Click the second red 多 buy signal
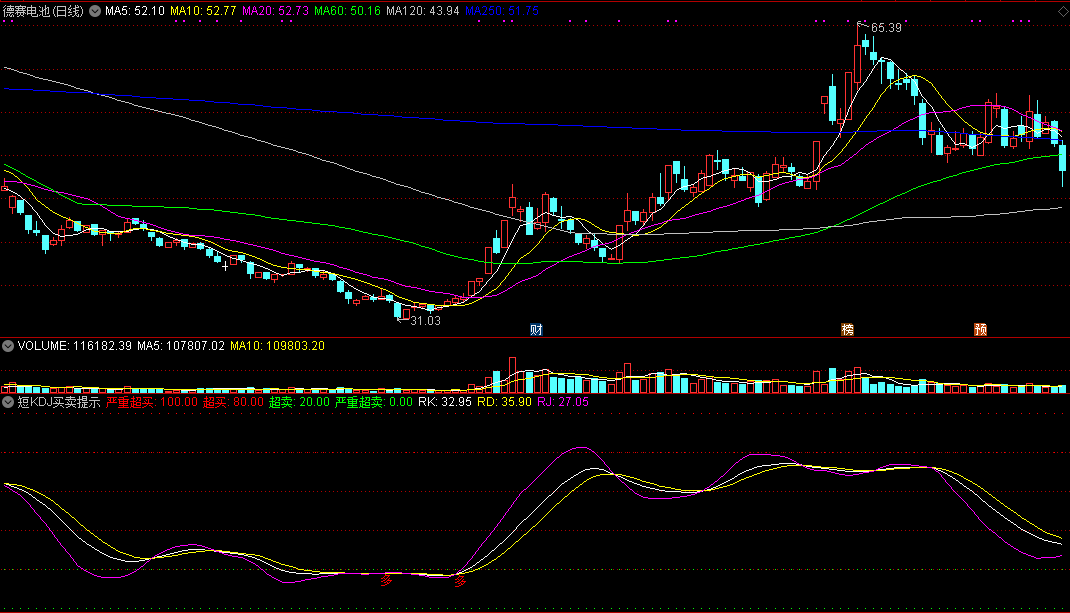Screen dimensions: 1070x613 point(460,581)
